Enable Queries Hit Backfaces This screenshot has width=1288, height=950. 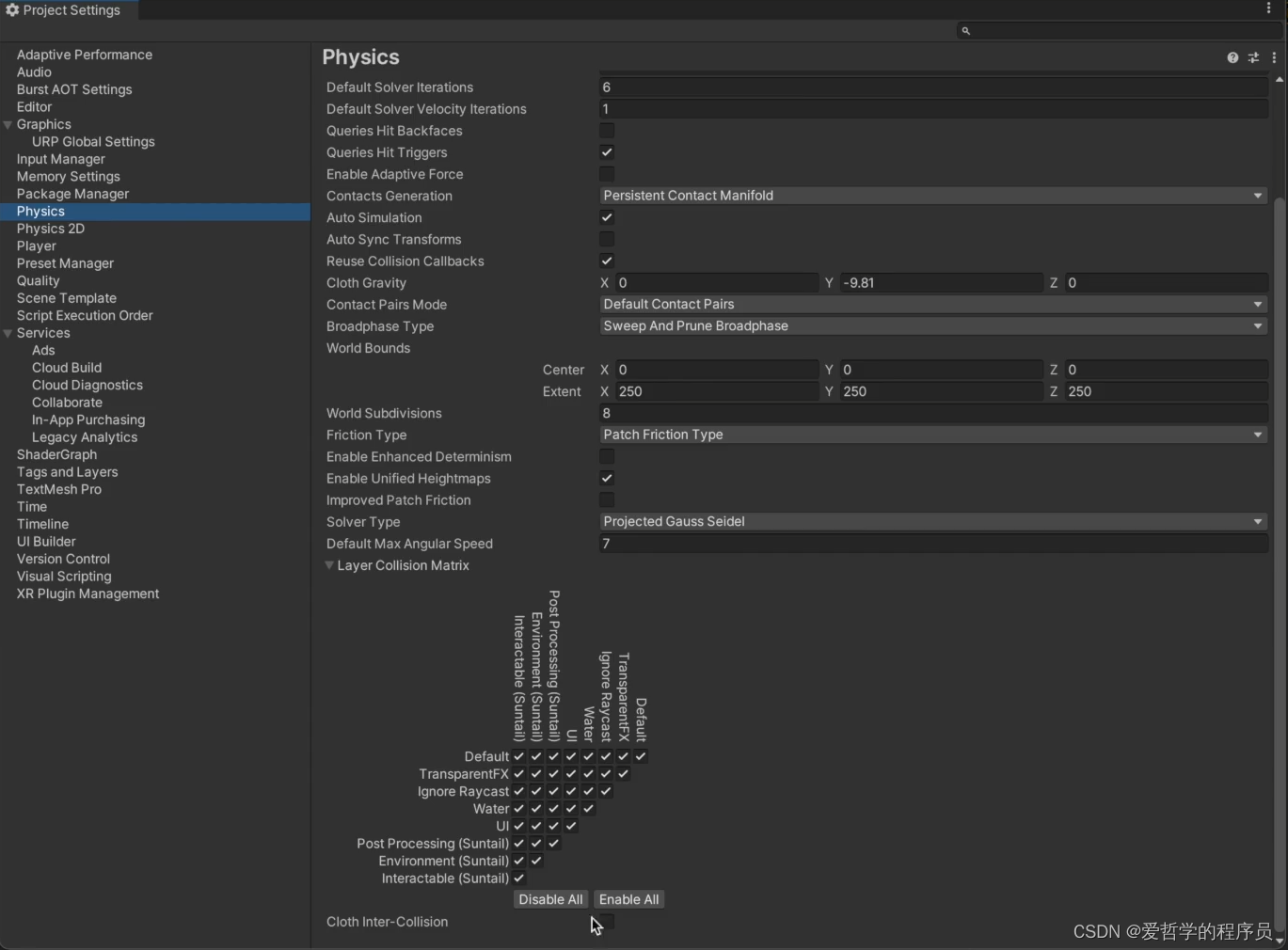click(x=607, y=131)
